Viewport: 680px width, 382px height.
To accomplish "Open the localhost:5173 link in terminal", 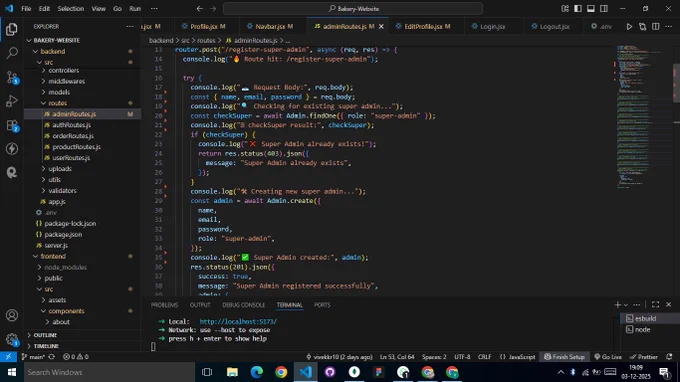I will pos(238,321).
